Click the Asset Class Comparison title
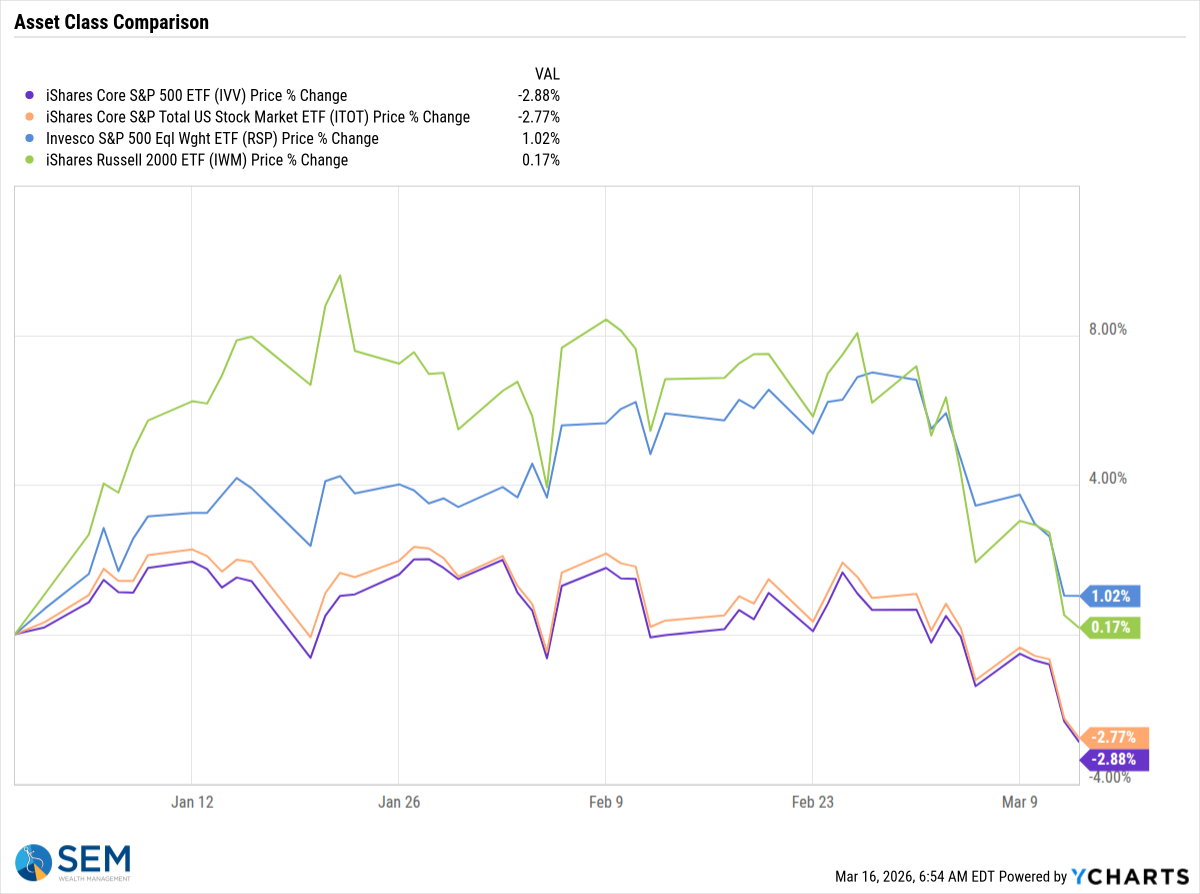 click(112, 22)
